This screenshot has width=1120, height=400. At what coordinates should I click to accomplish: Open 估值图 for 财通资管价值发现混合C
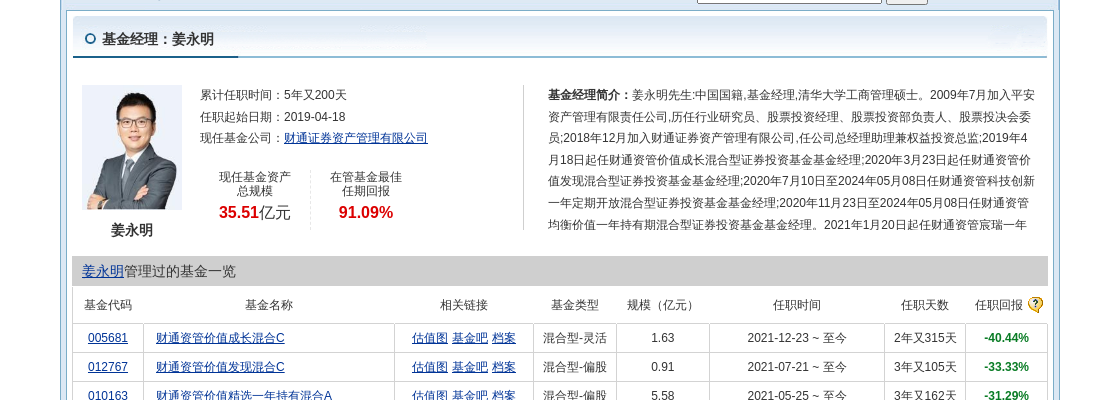point(430,367)
